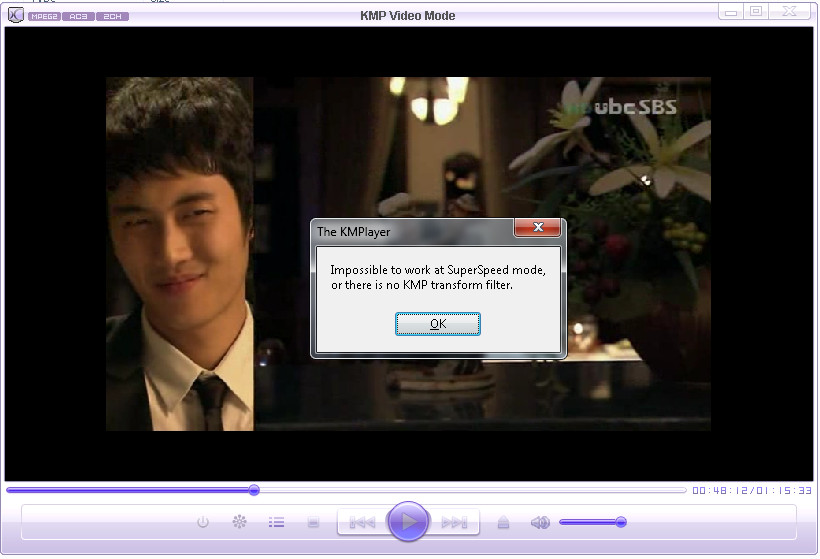Open the control box gear icon
The height and width of the screenshot is (559, 820).
pyautogui.click(x=240, y=521)
